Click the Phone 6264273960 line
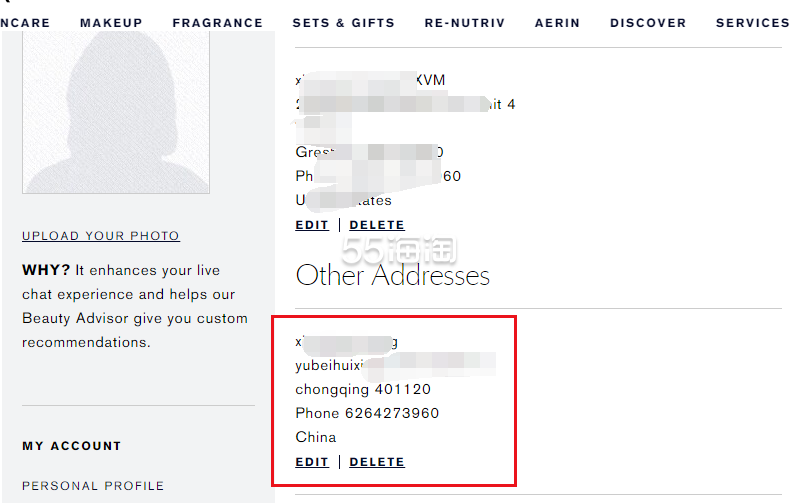The width and height of the screenshot is (798, 503). tap(367, 413)
